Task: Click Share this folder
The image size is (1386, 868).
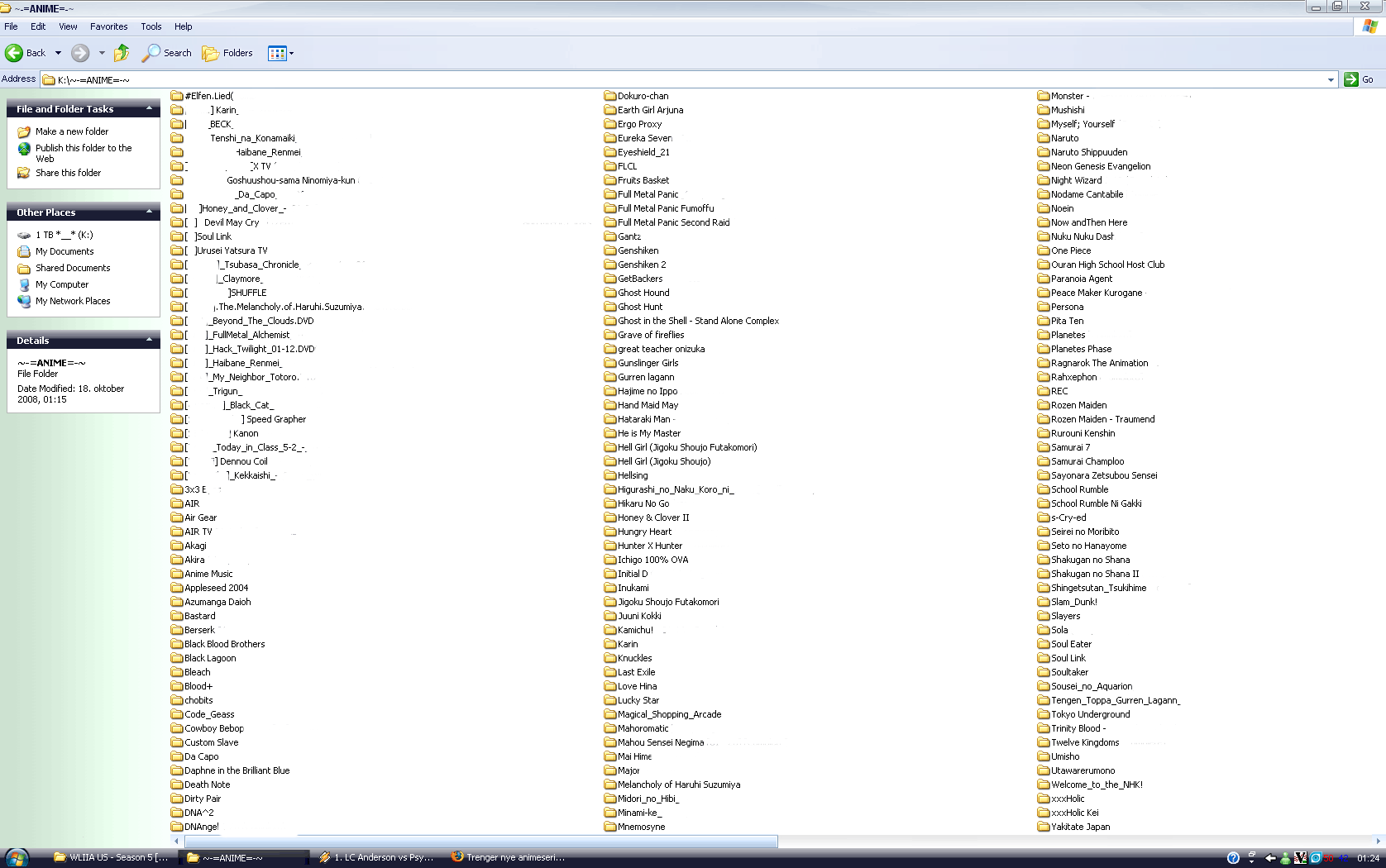Action: (68, 173)
